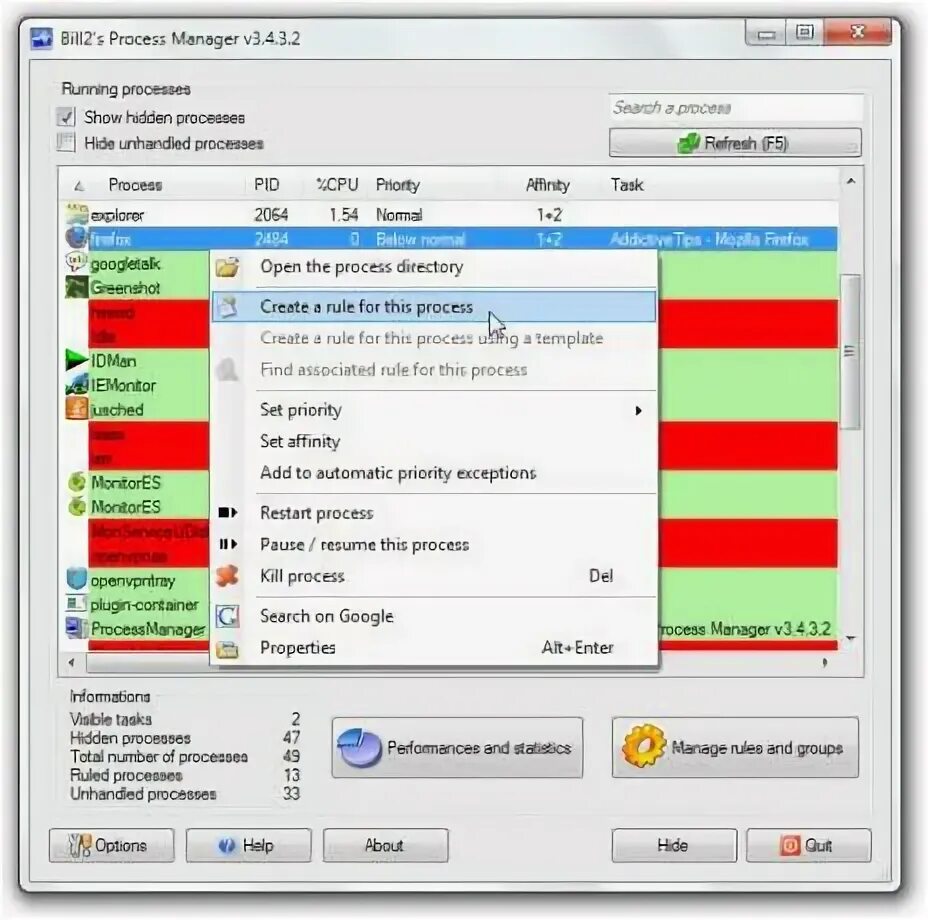Viewport: 928px width, 920px height.
Task: Click the scroll up arrow of process list
Action: pos(850,181)
